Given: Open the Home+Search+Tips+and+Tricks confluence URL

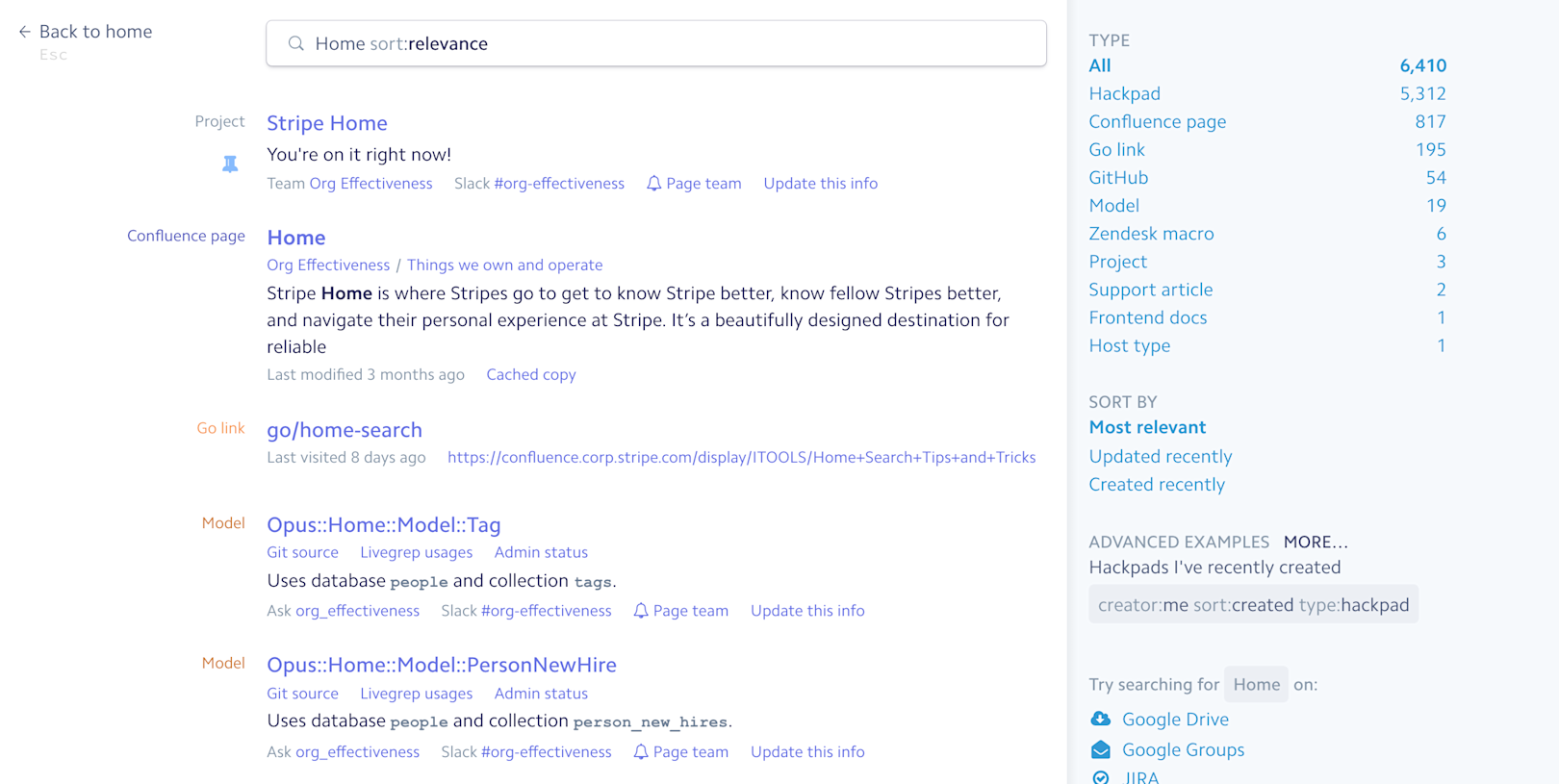Looking at the screenshot, I should pyautogui.click(x=741, y=458).
